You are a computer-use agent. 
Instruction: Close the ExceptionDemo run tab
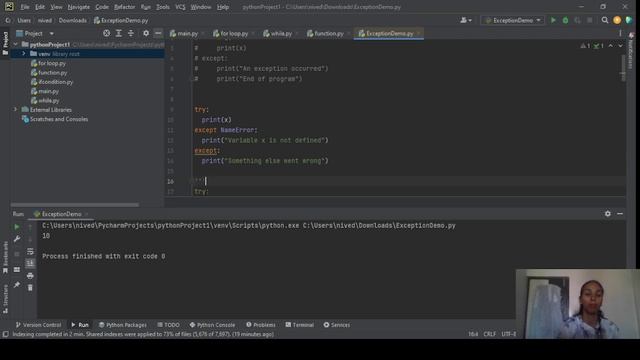pyautogui.click(x=87, y=214)
